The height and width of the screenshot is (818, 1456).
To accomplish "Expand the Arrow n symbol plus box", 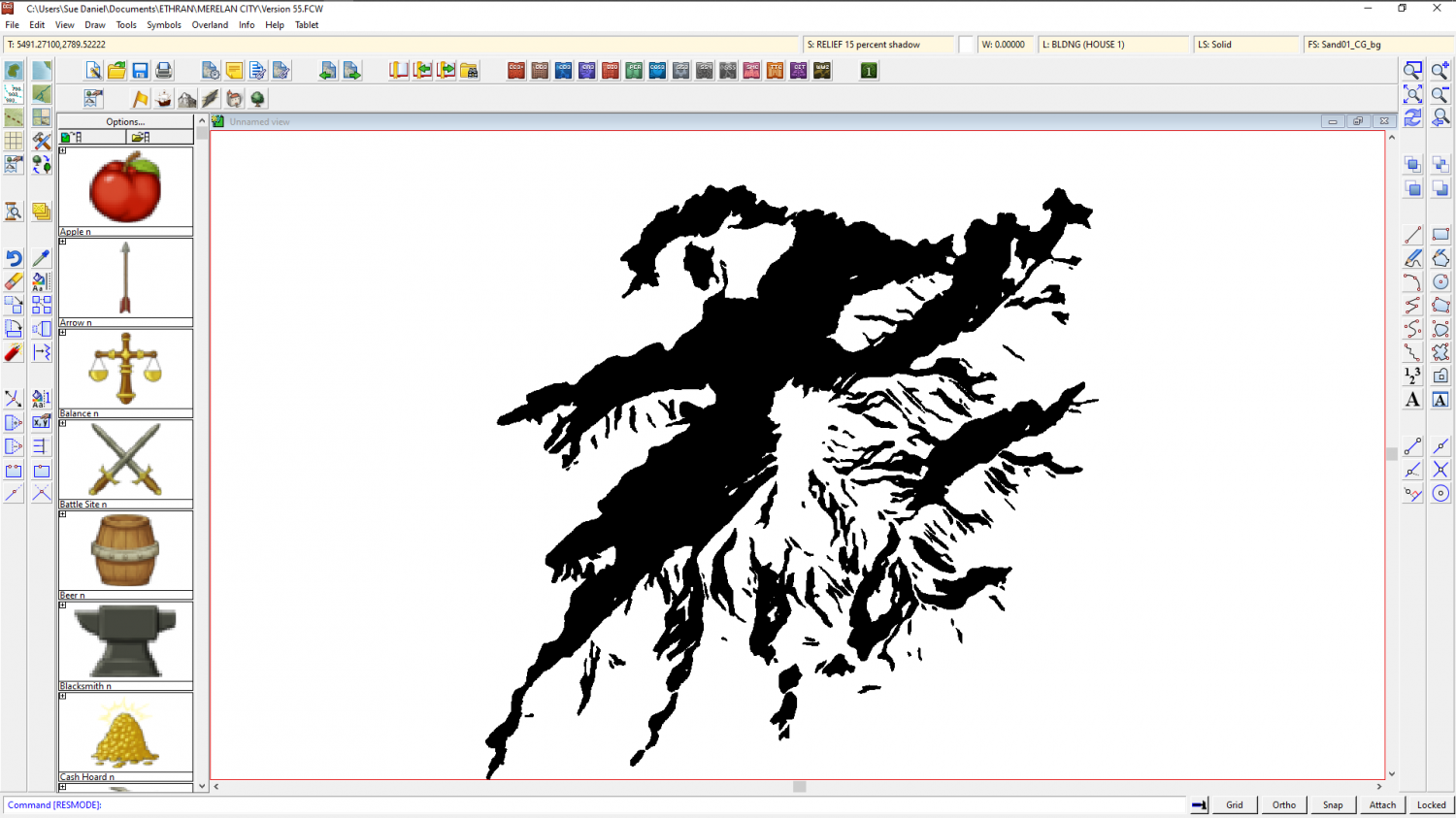I will tap(63, 242).
